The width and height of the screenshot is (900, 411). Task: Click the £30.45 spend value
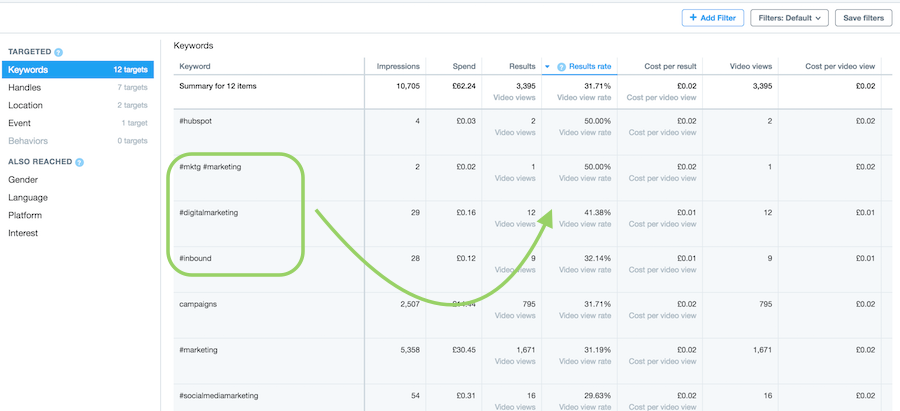464,350
